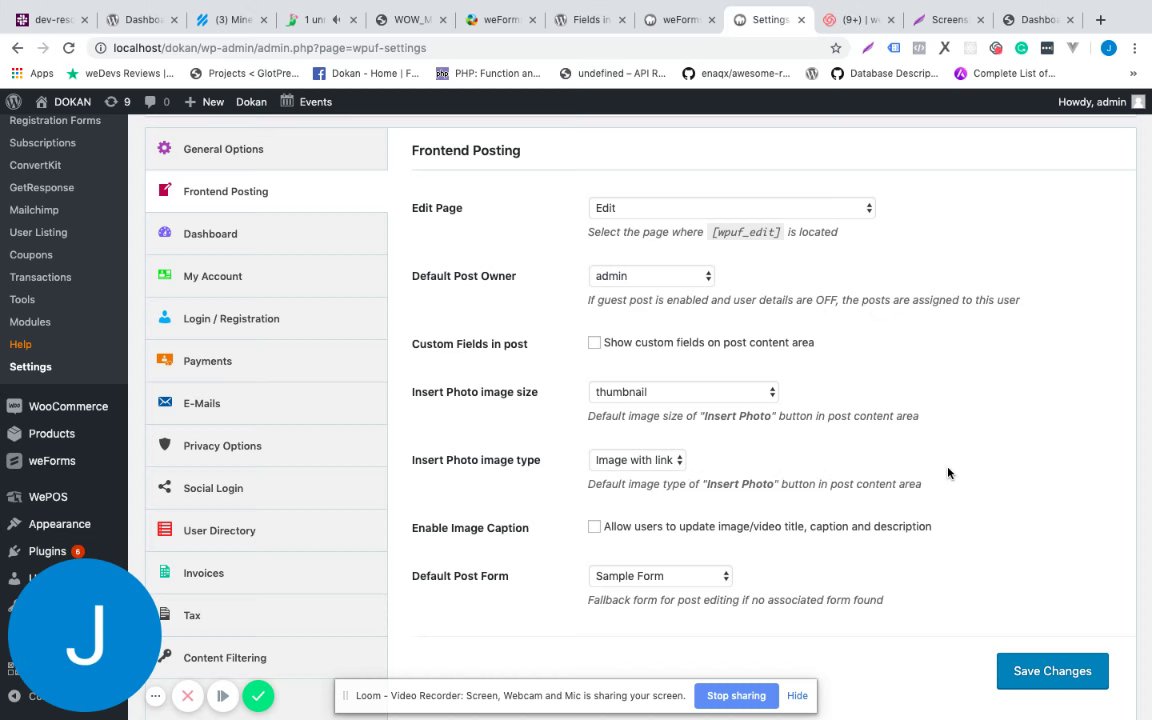Bookmark this page with the star icon
This screenshot has height=720, width=1152.
point(835,48)
